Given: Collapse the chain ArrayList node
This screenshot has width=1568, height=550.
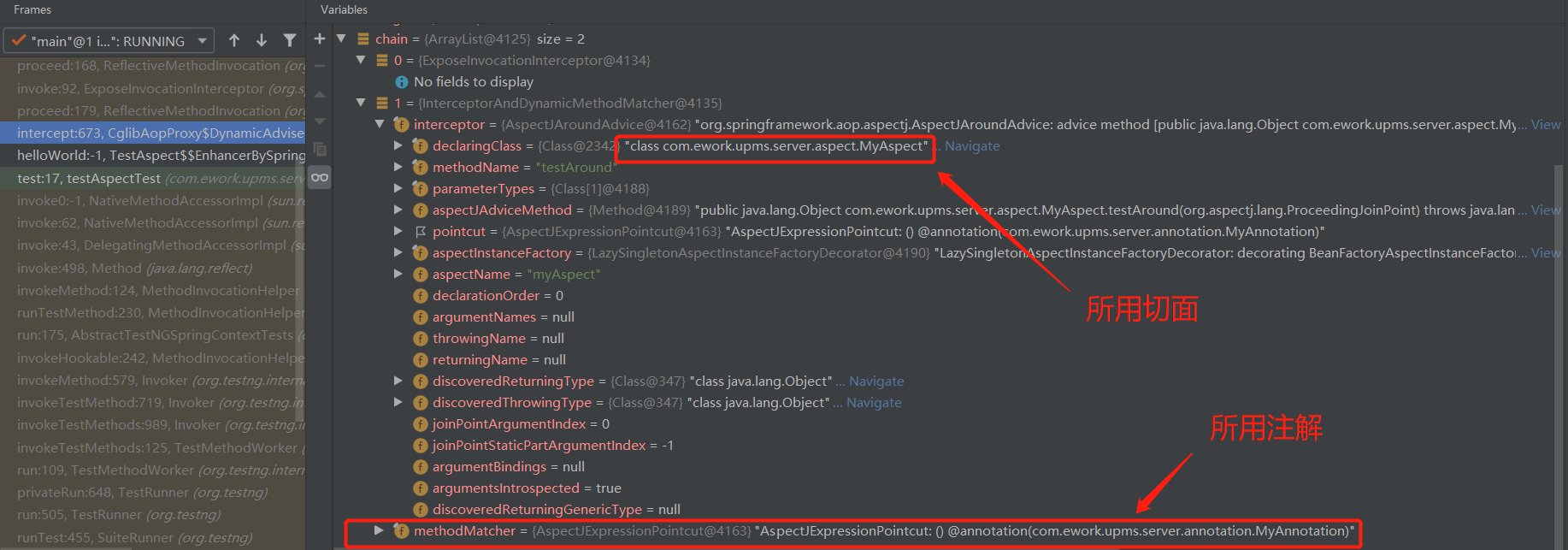Looking at the screenshot, I should 341,38.
